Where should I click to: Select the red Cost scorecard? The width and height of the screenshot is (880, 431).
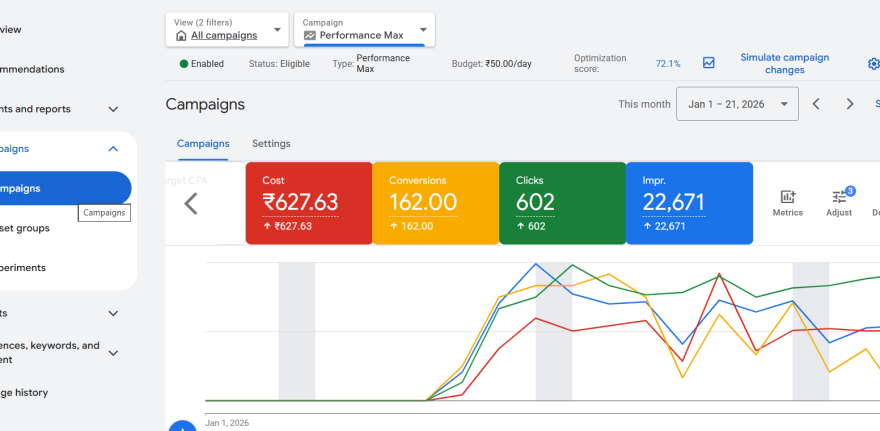pos(308,203)
